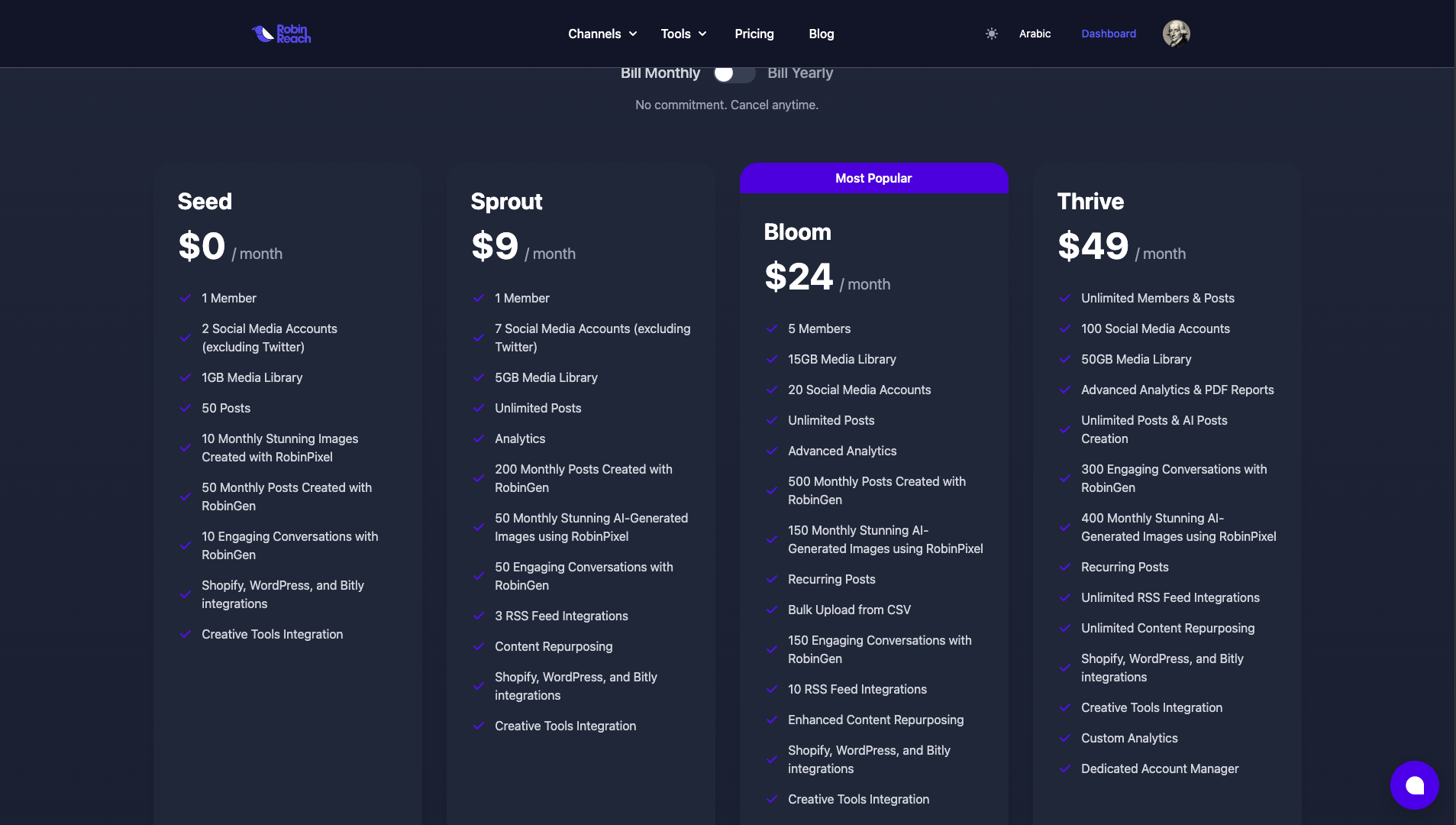Click "5GB Media Library" in Sprout plan

click(x=546, y=377)
